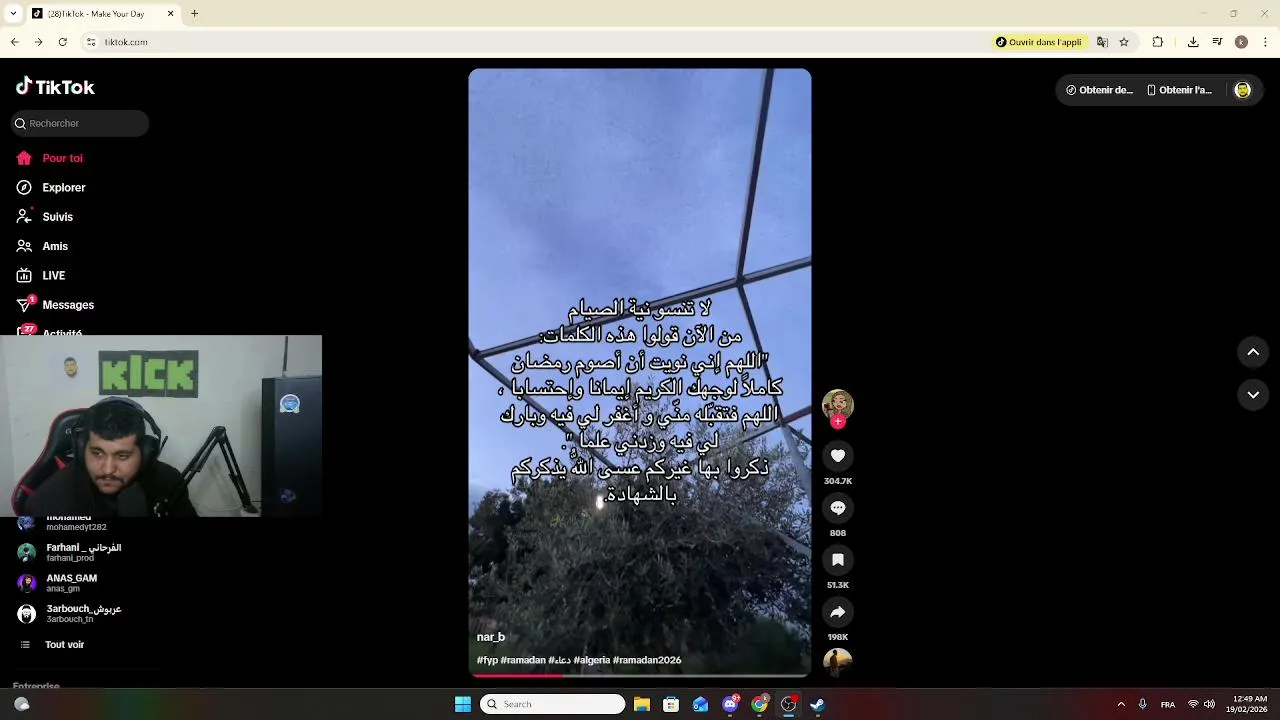The image size is (1280, 720).
Task: Open File Explorer from the taskbar
Action: click(x=642, y=704)
